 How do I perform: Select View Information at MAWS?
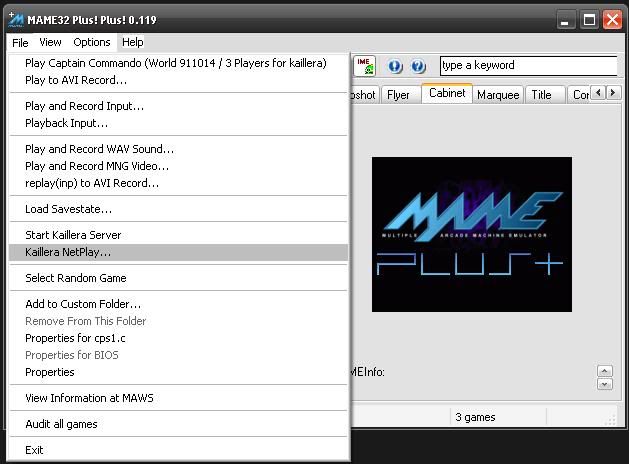pos(179,398)
